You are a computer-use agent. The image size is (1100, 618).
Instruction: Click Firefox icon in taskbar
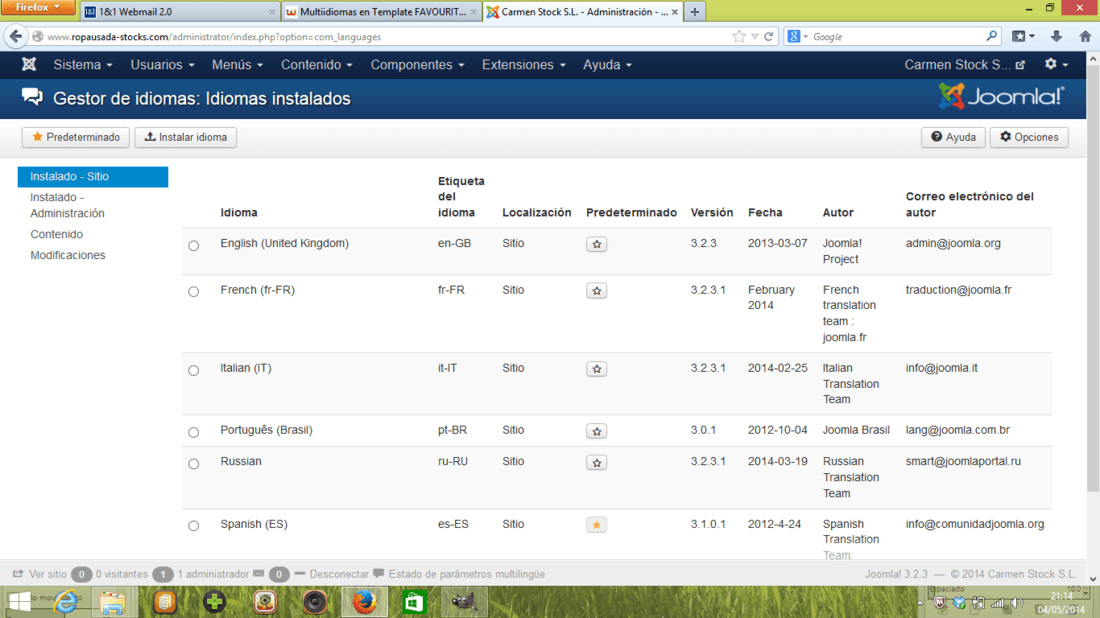pyautogui.click(x=364, y=602)
